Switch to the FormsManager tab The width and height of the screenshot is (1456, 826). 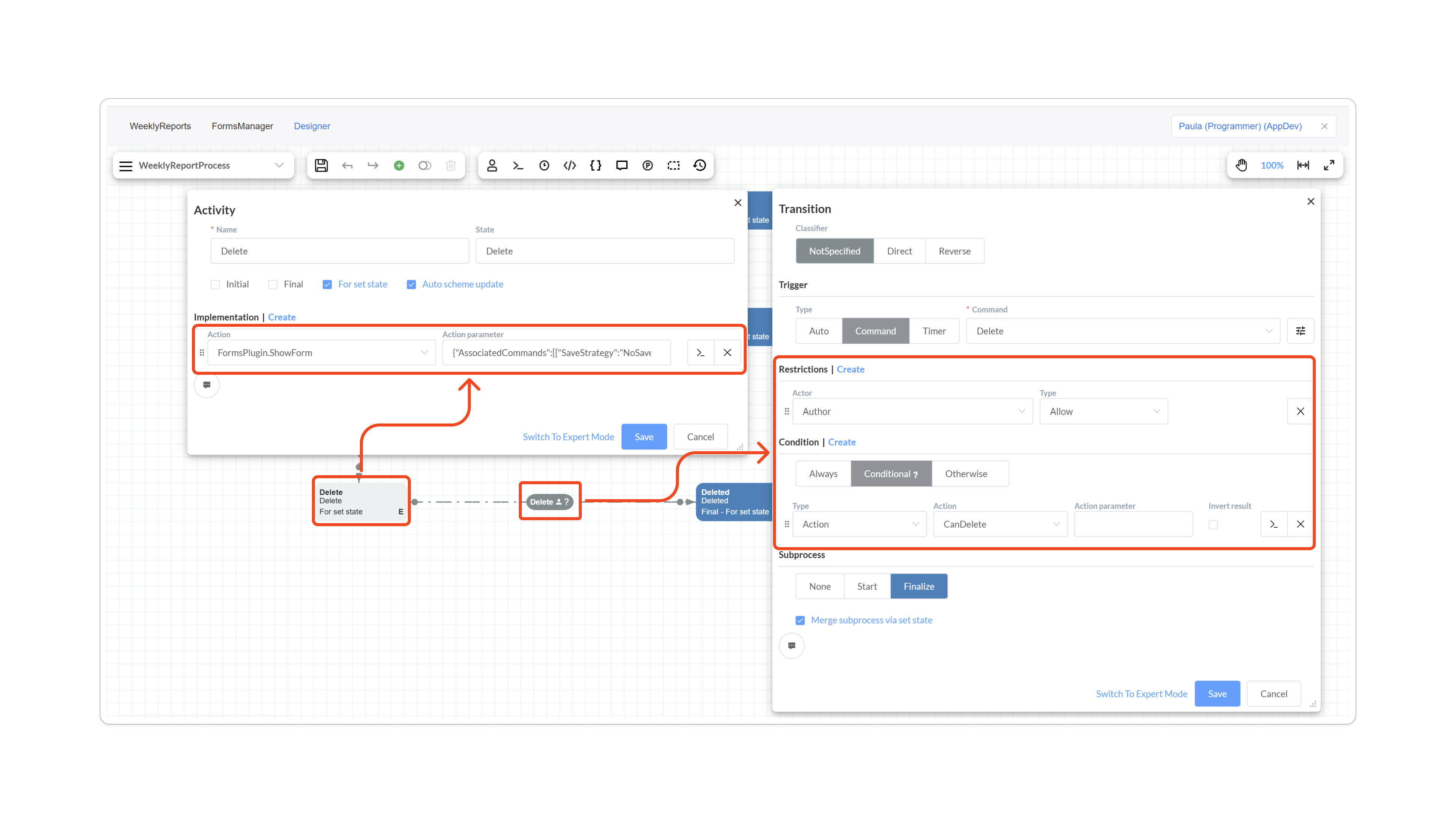[x=242, y=126]
